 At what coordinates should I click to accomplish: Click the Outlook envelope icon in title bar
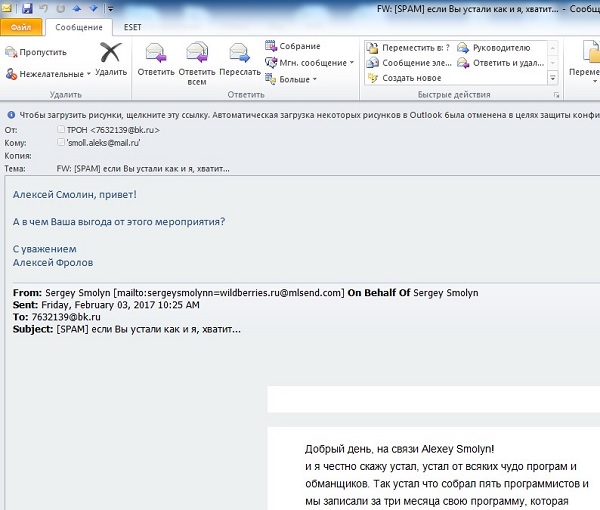7,8
